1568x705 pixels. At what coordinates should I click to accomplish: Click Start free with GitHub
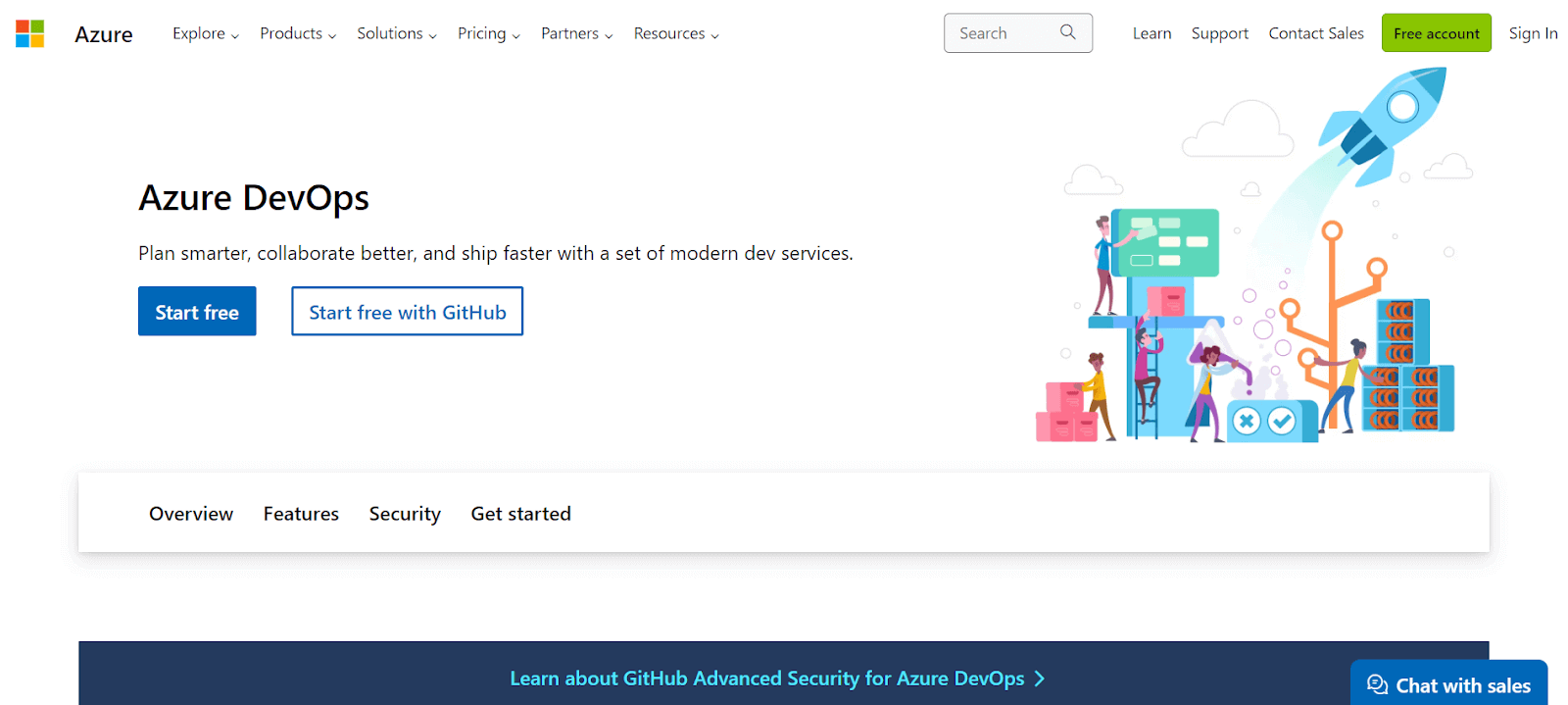click(407, 311)
